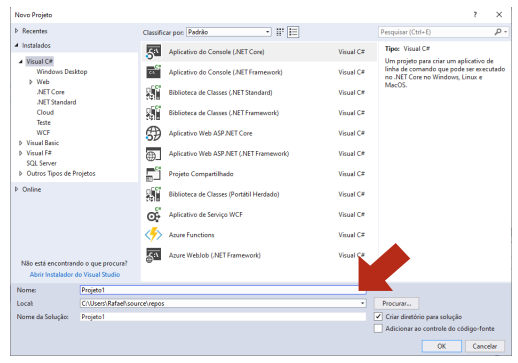This screenshot has height=363, width=518.
Task: Click the Procurar... browse button
Action: point(396,303)
